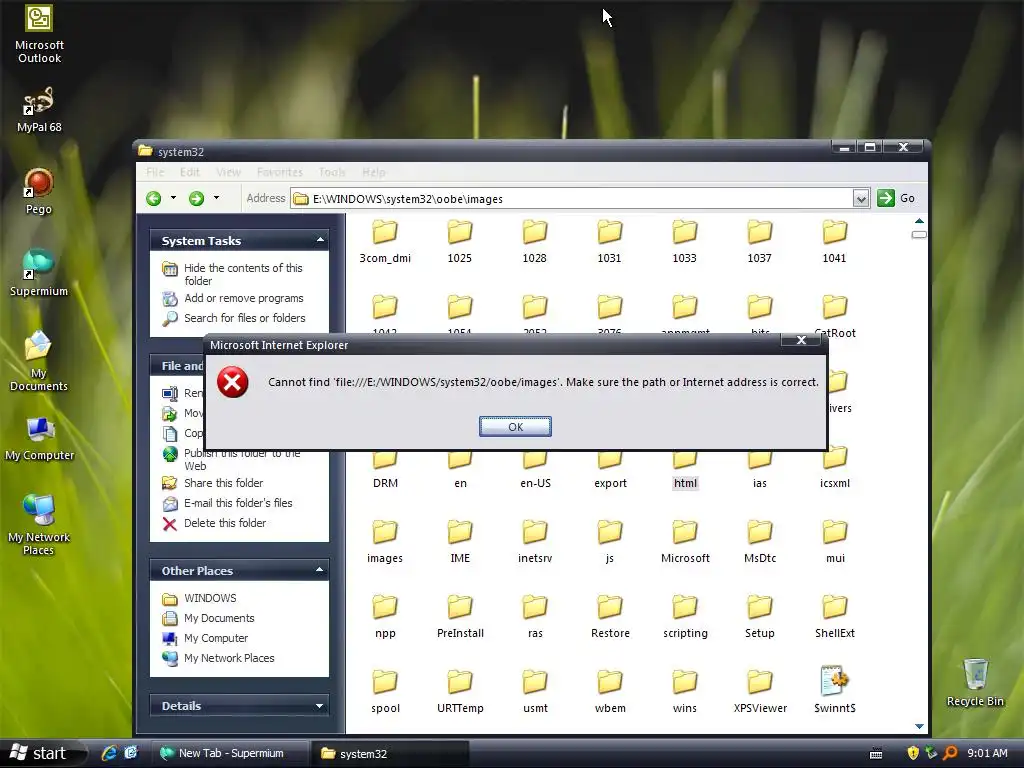Open the Back history dropdown arrow

pyautogui.click(x=173, y=198)
